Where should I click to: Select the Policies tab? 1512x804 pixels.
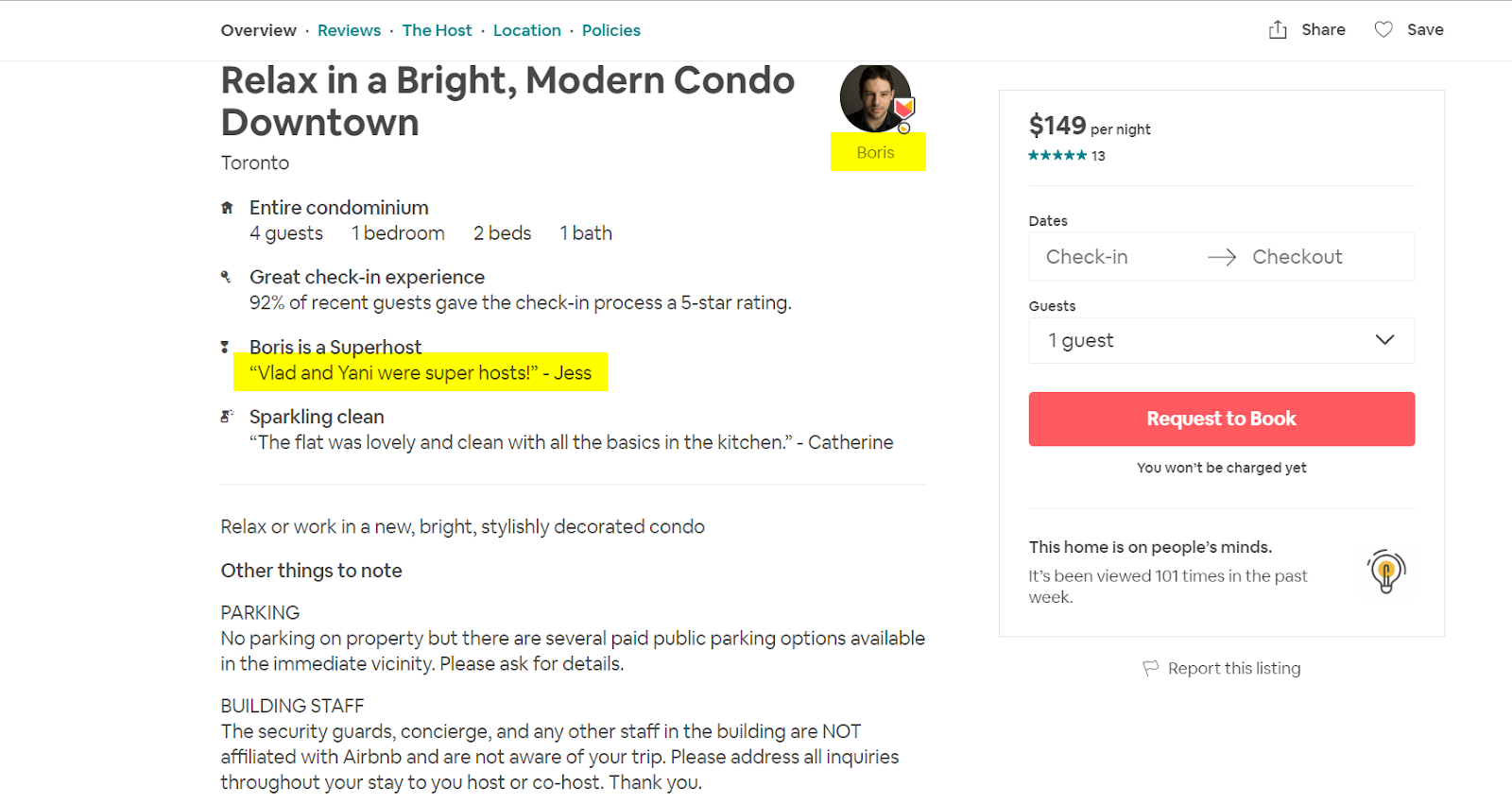611,30
